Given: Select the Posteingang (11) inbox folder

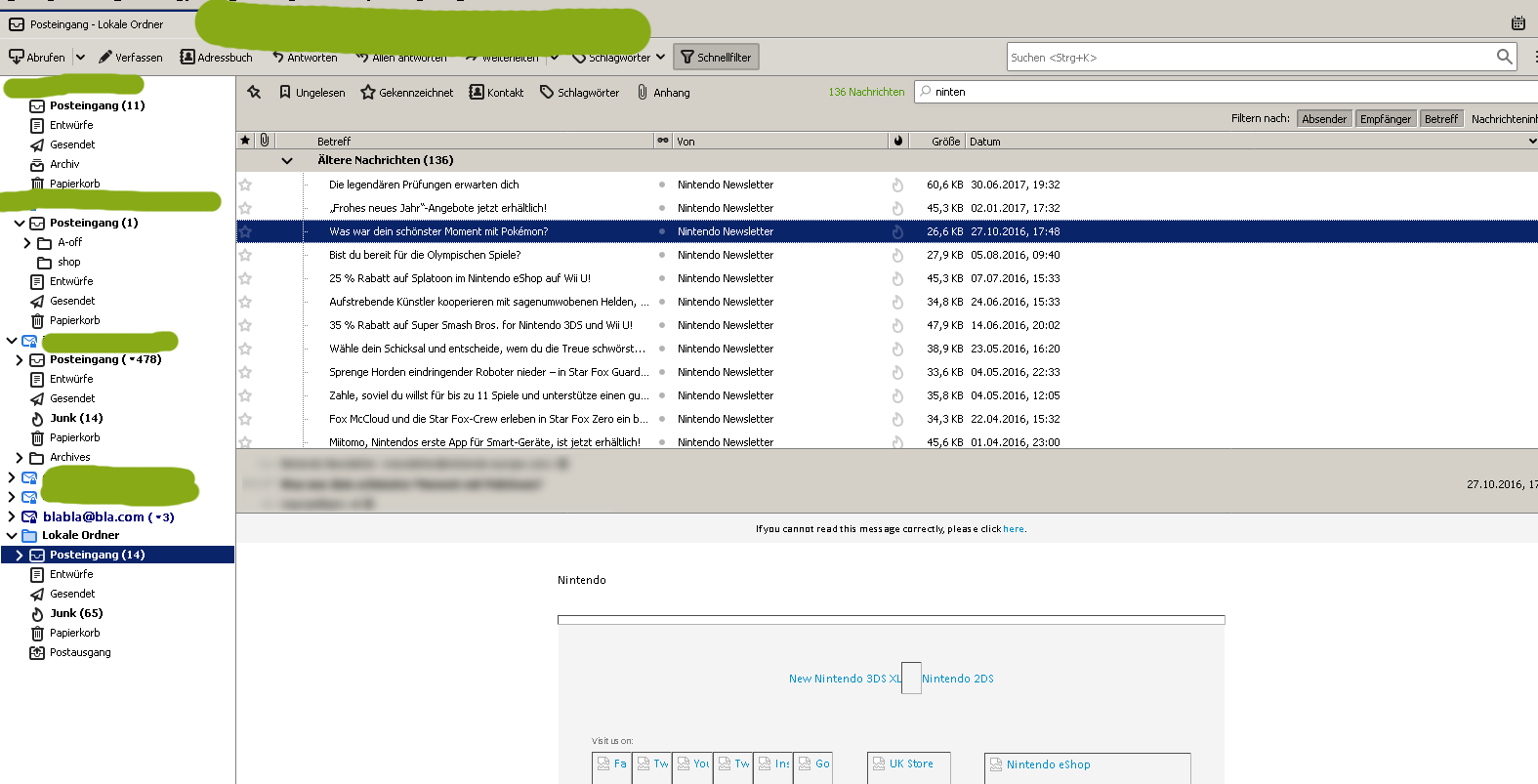Looking at the screenshot, I should click(x=97, y=105).
